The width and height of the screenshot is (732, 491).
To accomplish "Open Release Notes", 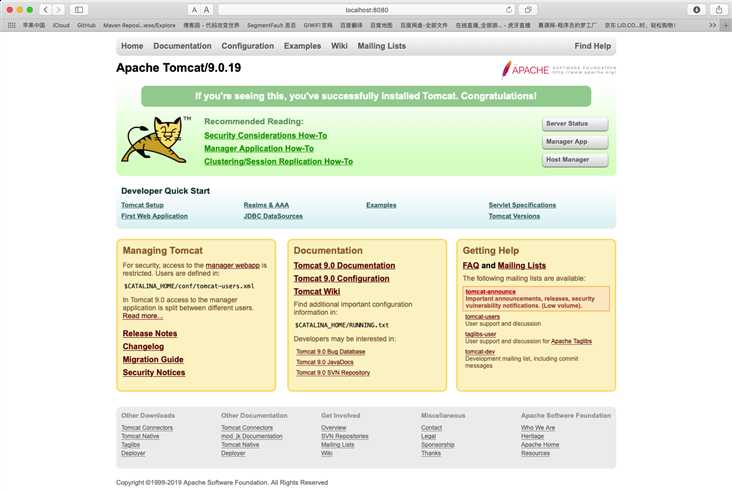I will [150, 333].
